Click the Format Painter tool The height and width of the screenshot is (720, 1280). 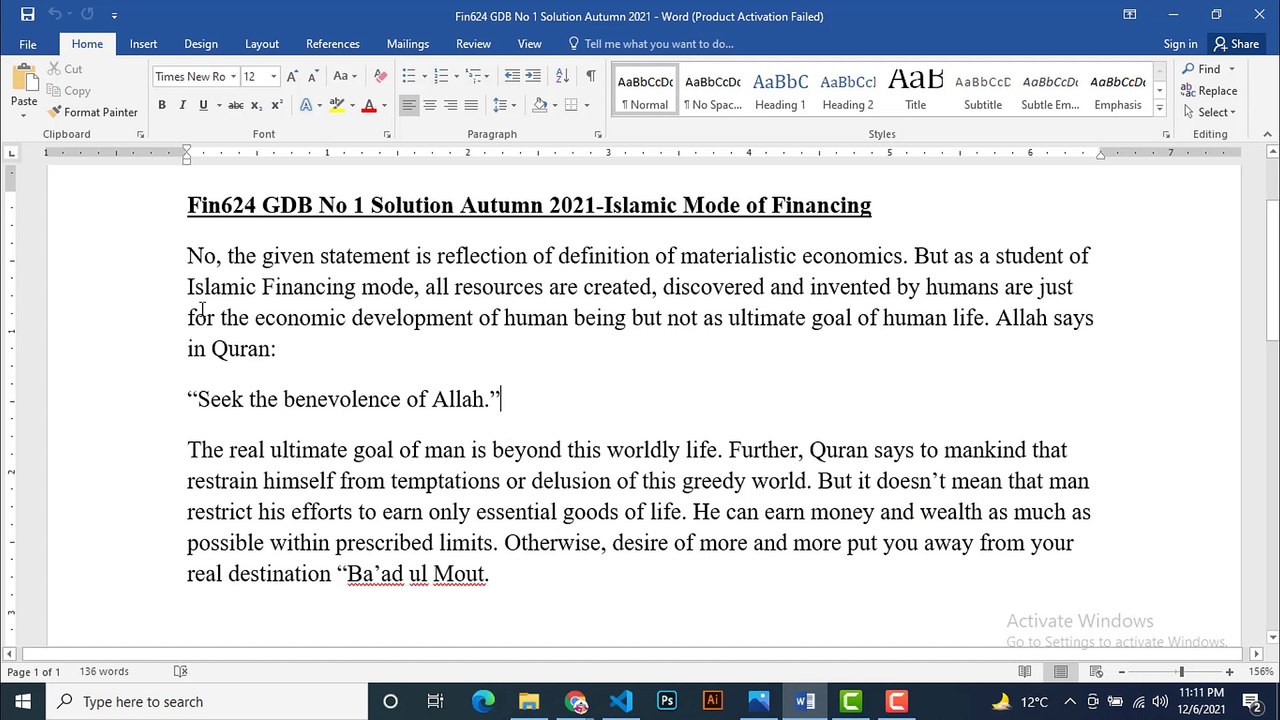click(x=93, y=112)
